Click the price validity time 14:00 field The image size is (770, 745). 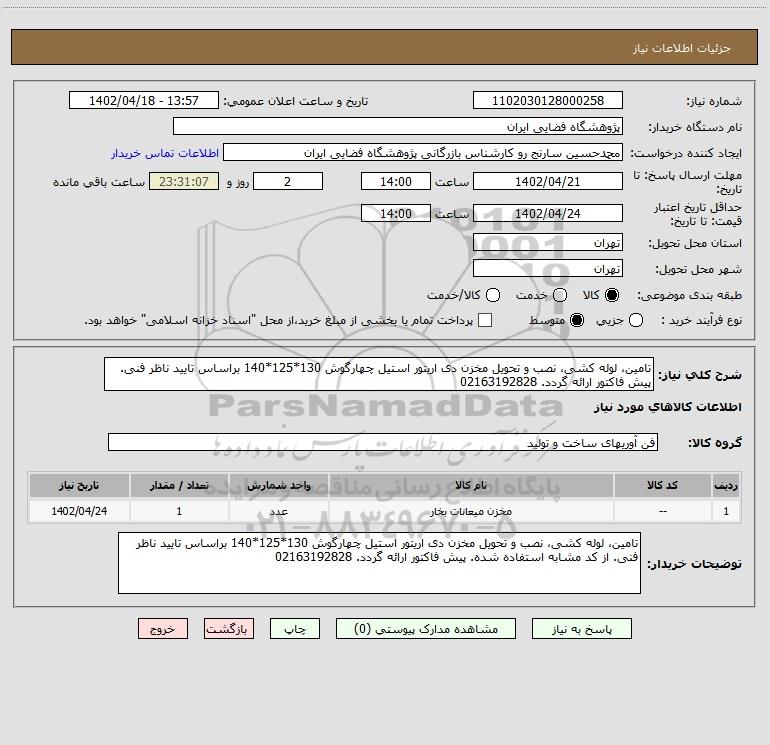tap(396, 213)
